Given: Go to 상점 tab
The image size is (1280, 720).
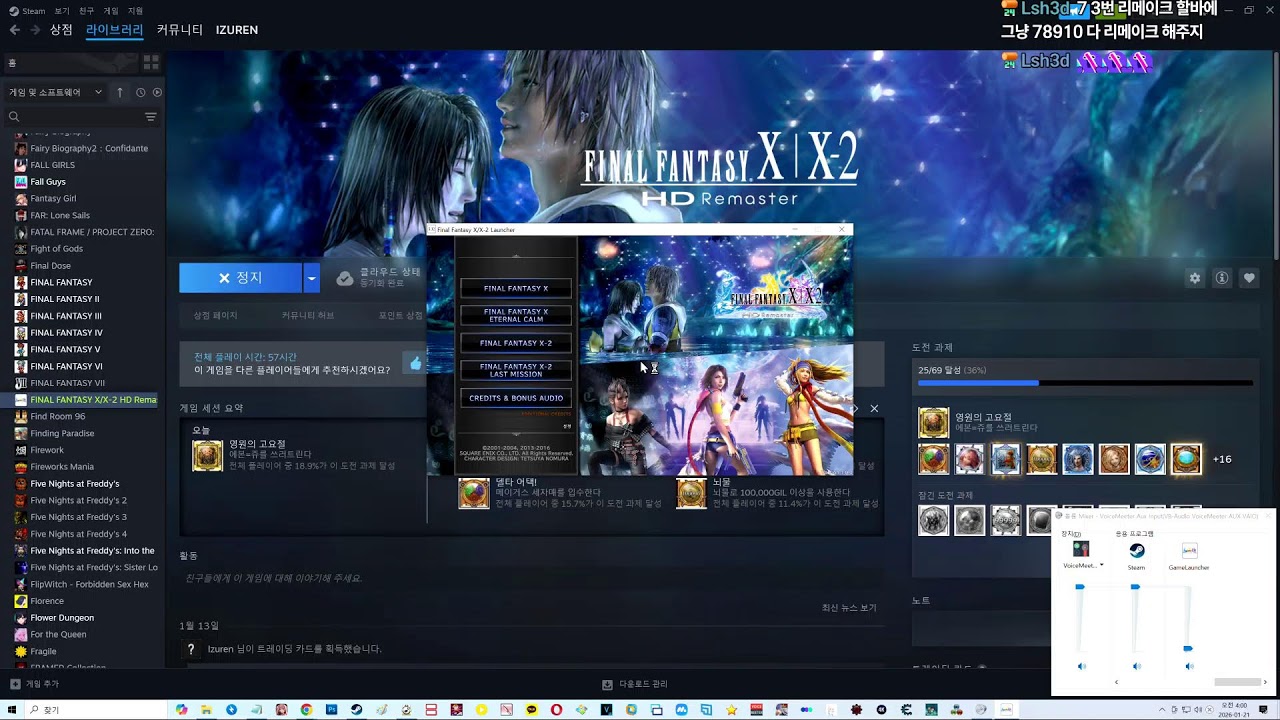Looking at the screenshot, I should pyautogui.click(x=61, y=30).
